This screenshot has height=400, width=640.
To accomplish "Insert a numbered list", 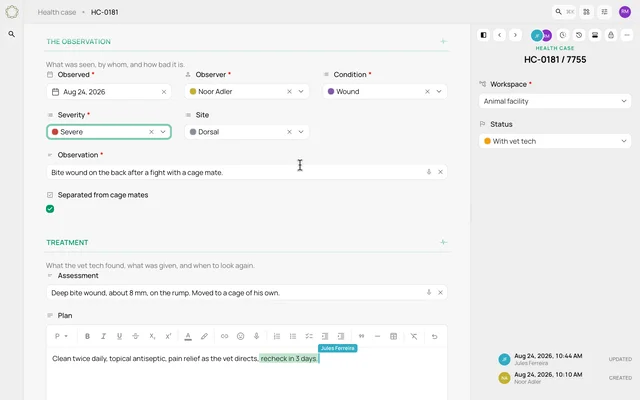I will point(277,336).
